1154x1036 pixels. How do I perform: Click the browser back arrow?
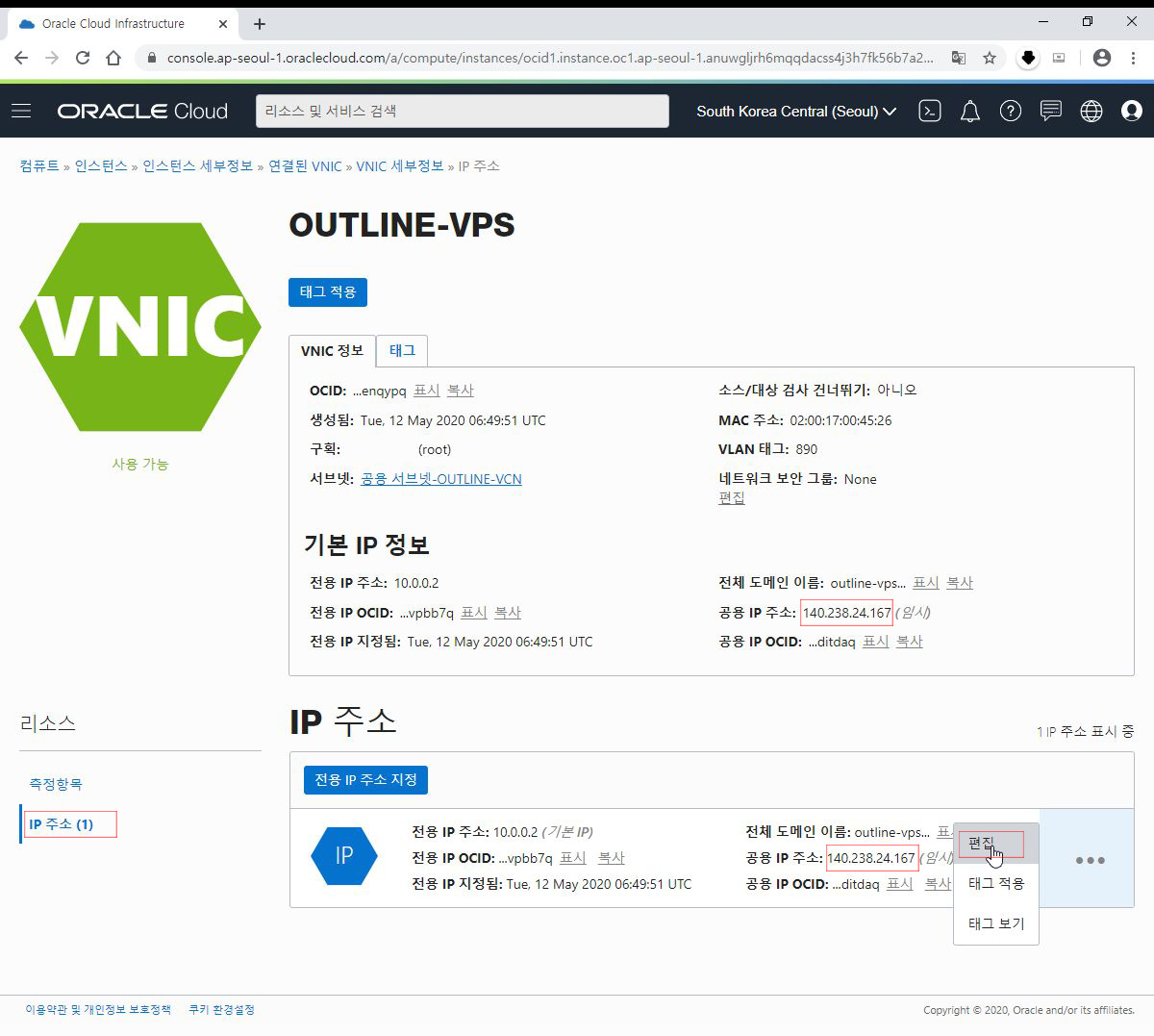click(21, 58)
